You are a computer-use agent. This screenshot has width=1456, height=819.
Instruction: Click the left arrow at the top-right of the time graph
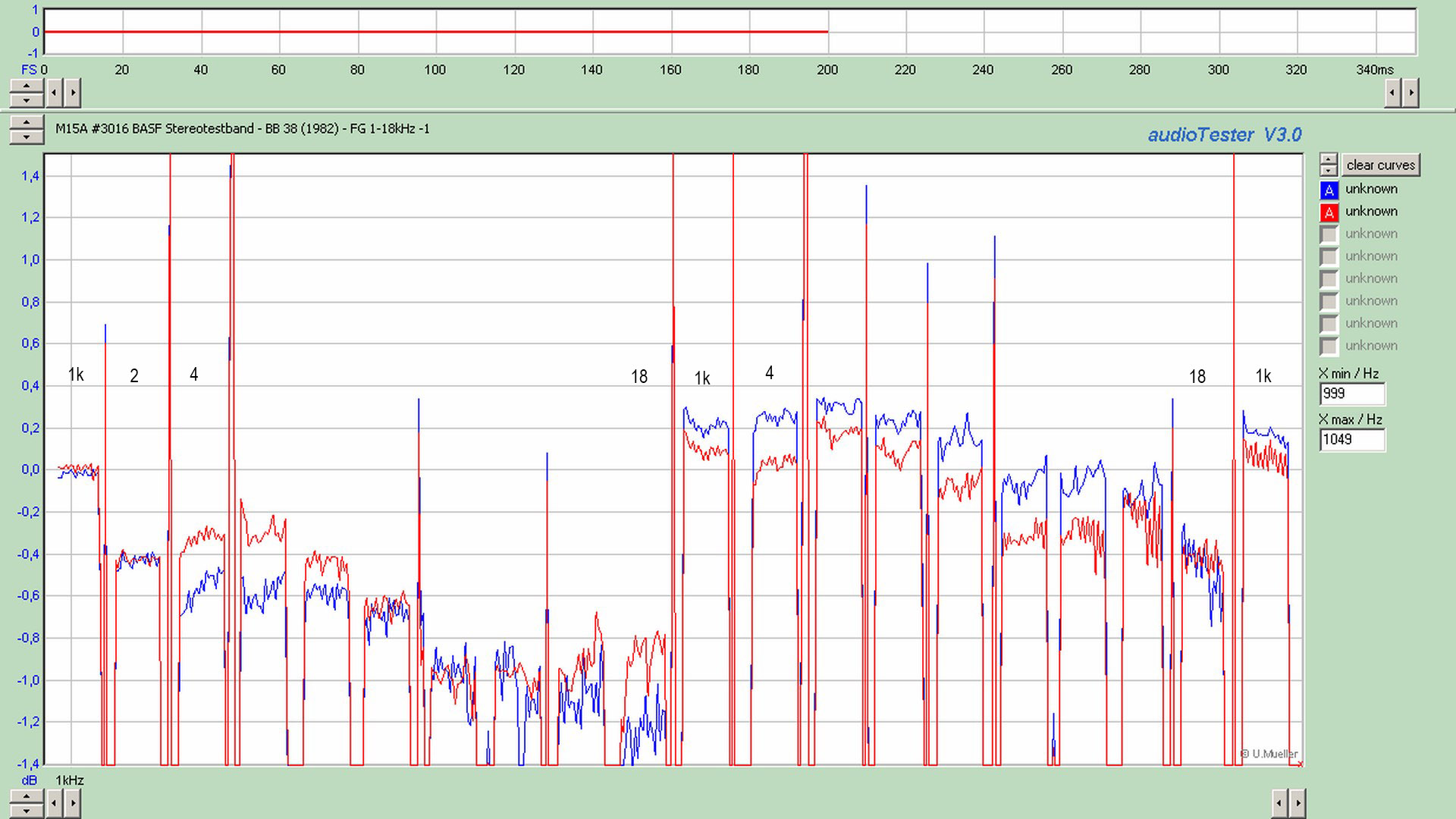(1392, 93)
